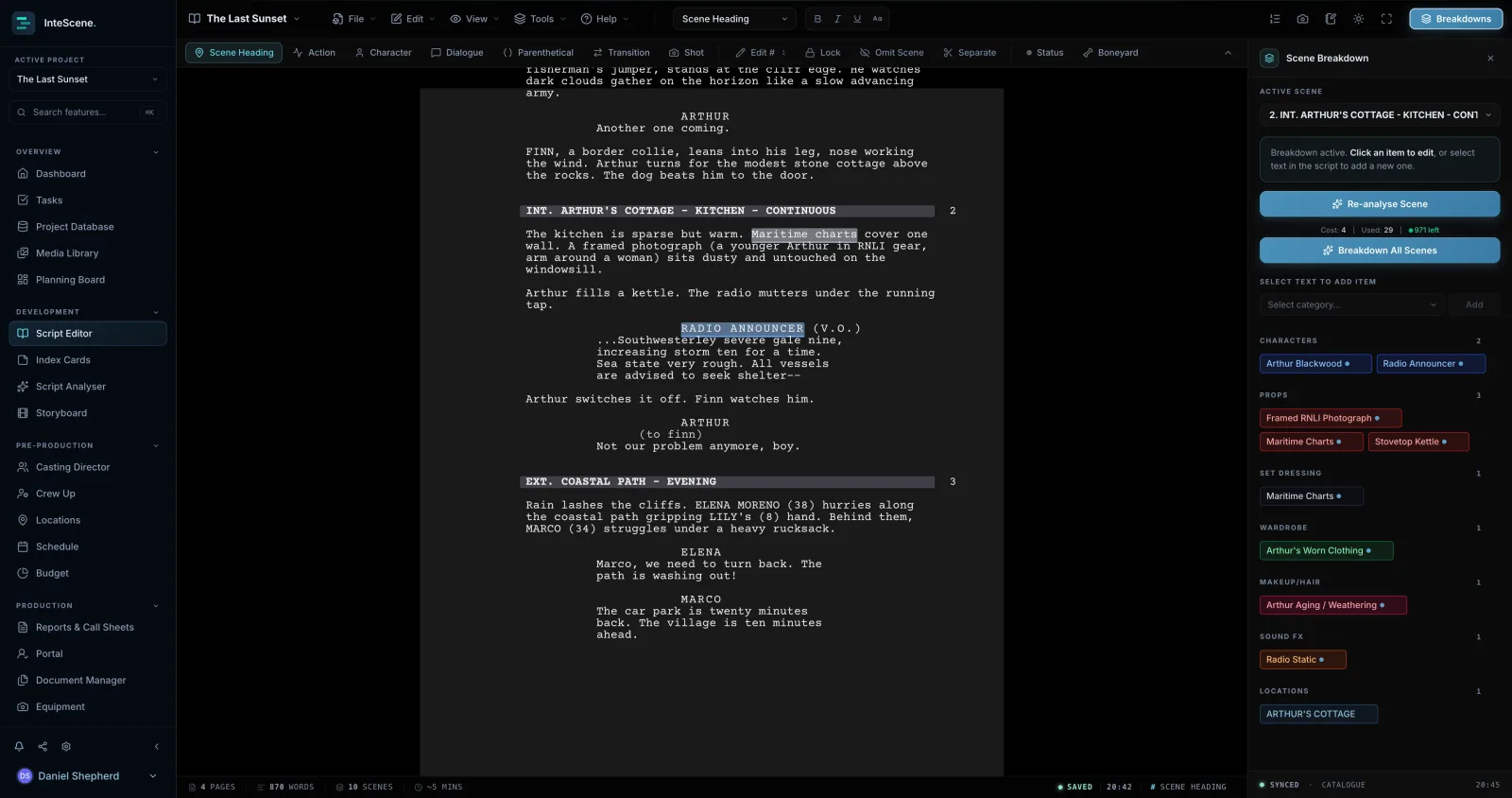The width and height of the screenshot is (1512, 798).
Task: Enter fullscreen mode via header icon
Action: click(x=1386, y=19)
